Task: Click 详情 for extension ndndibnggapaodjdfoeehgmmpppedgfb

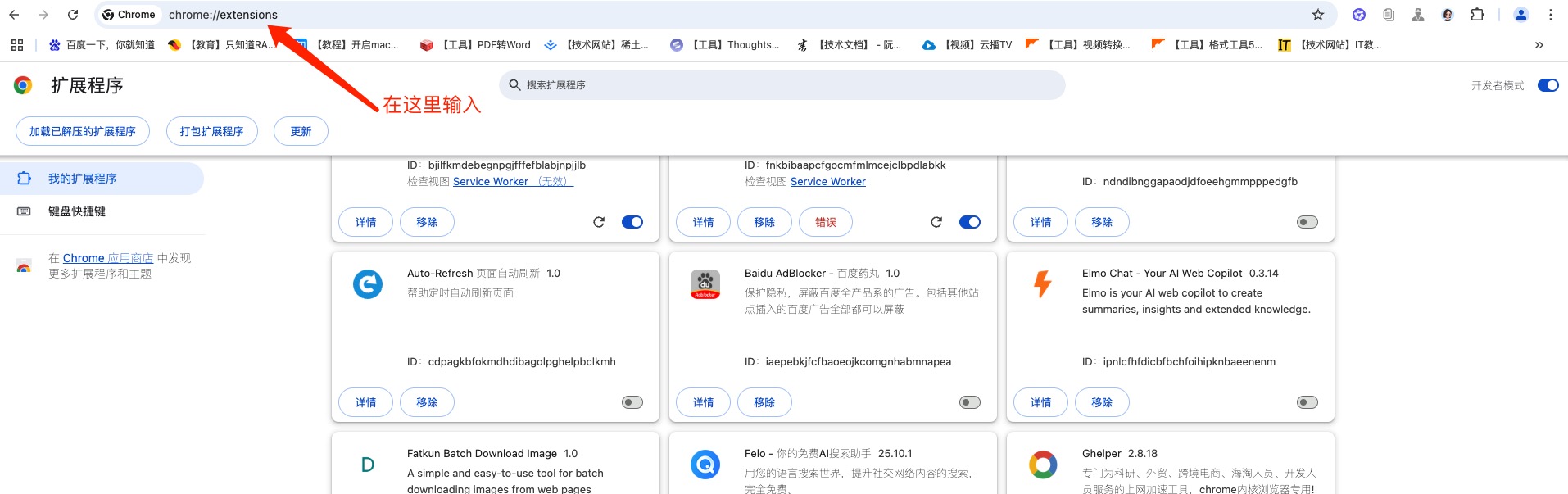Action: [1040, 222]
